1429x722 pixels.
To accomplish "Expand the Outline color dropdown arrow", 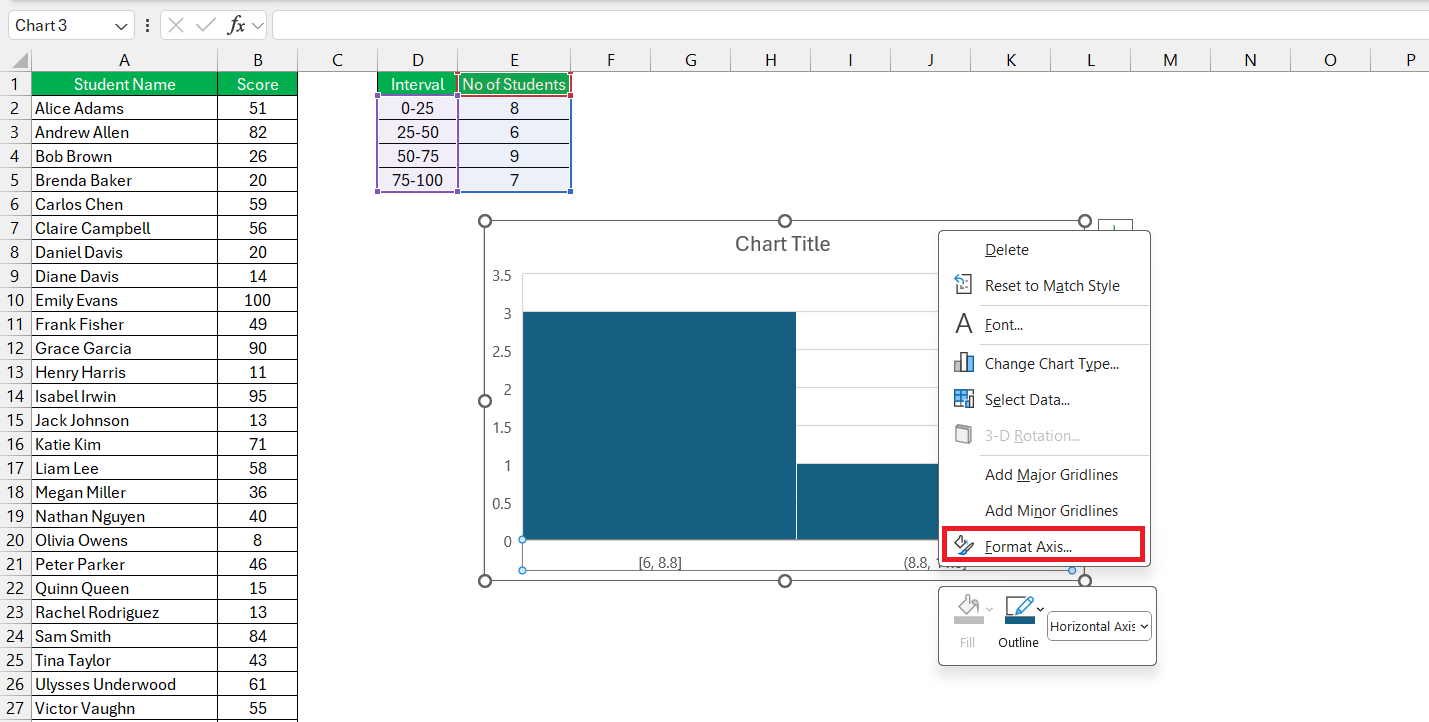I will [x=1041, y=609].
